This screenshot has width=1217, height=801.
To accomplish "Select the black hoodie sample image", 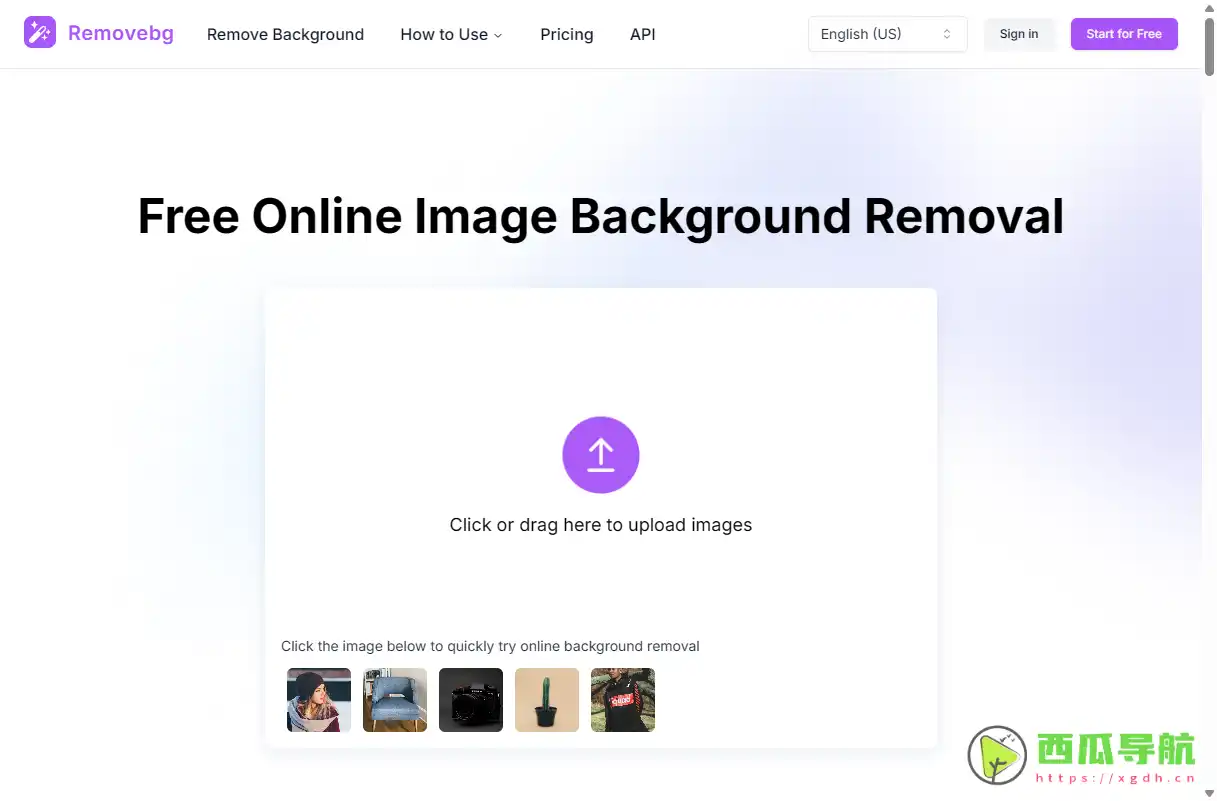I will tap(622, 699).
